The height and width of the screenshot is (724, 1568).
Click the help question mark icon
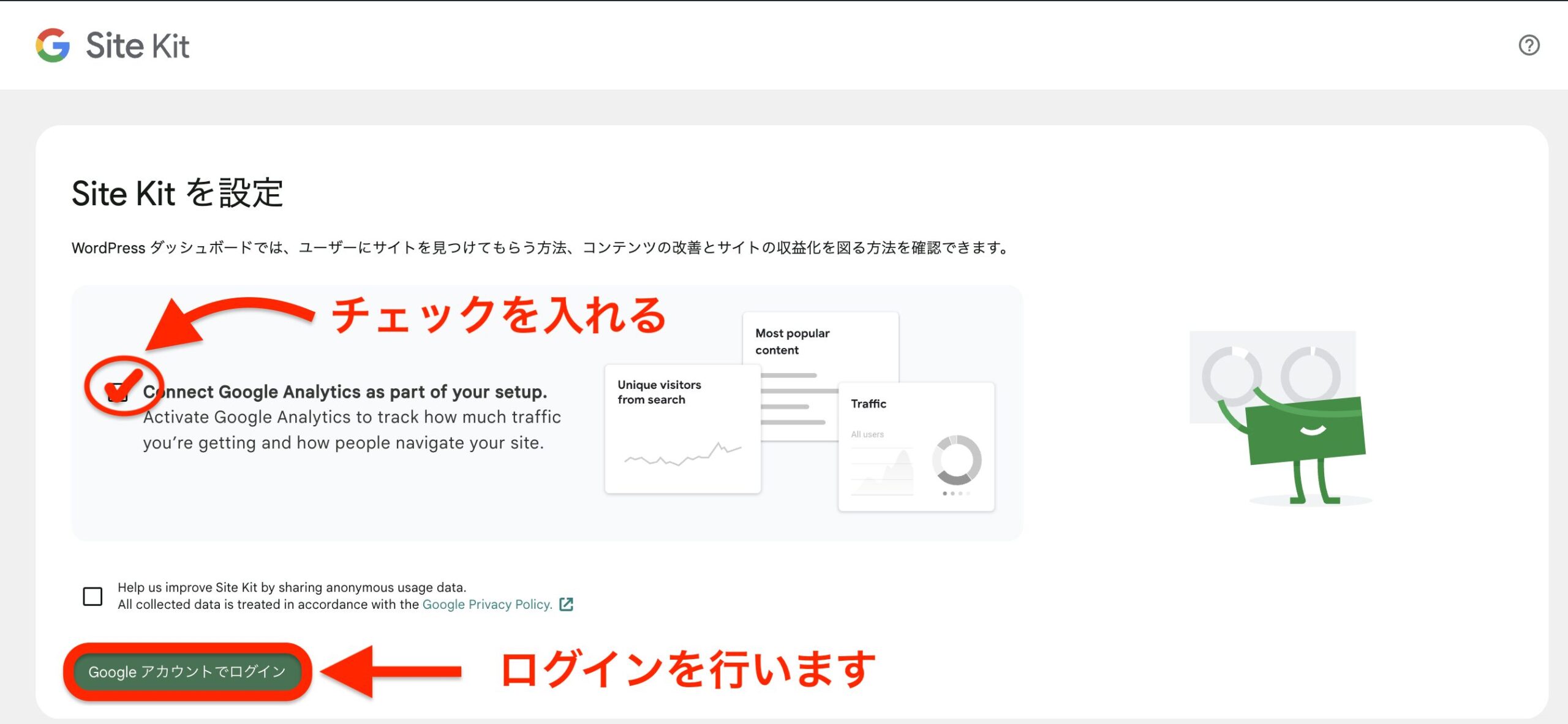tap(1529, 45)
